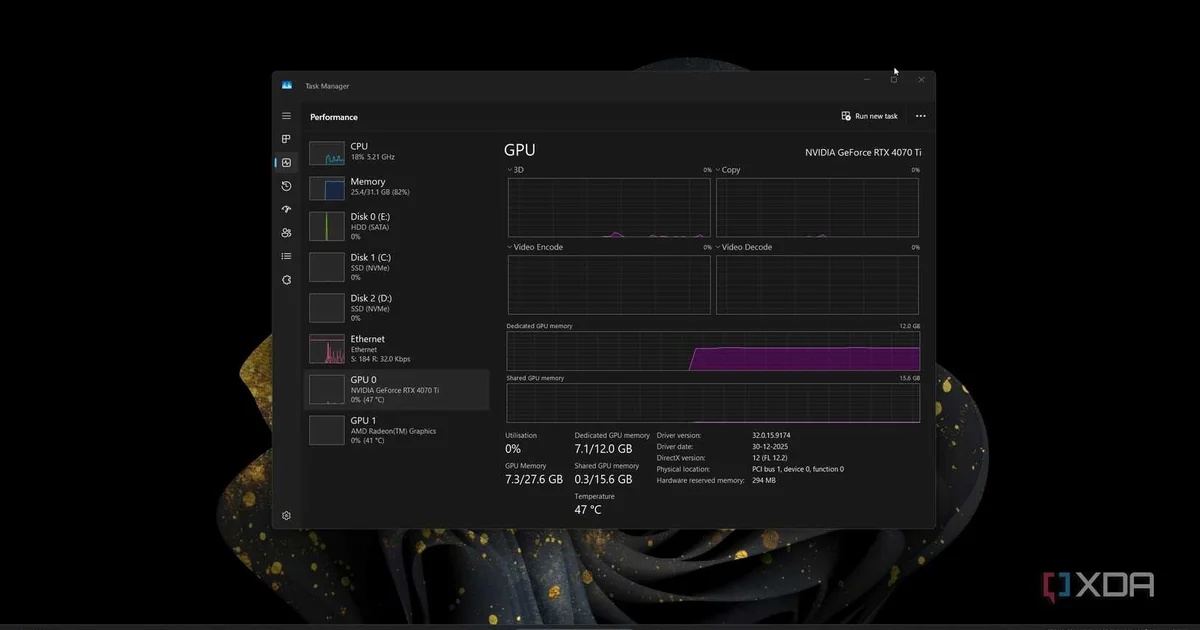Click the 0.3/15.6 GB shared memory value

point(603,480)
